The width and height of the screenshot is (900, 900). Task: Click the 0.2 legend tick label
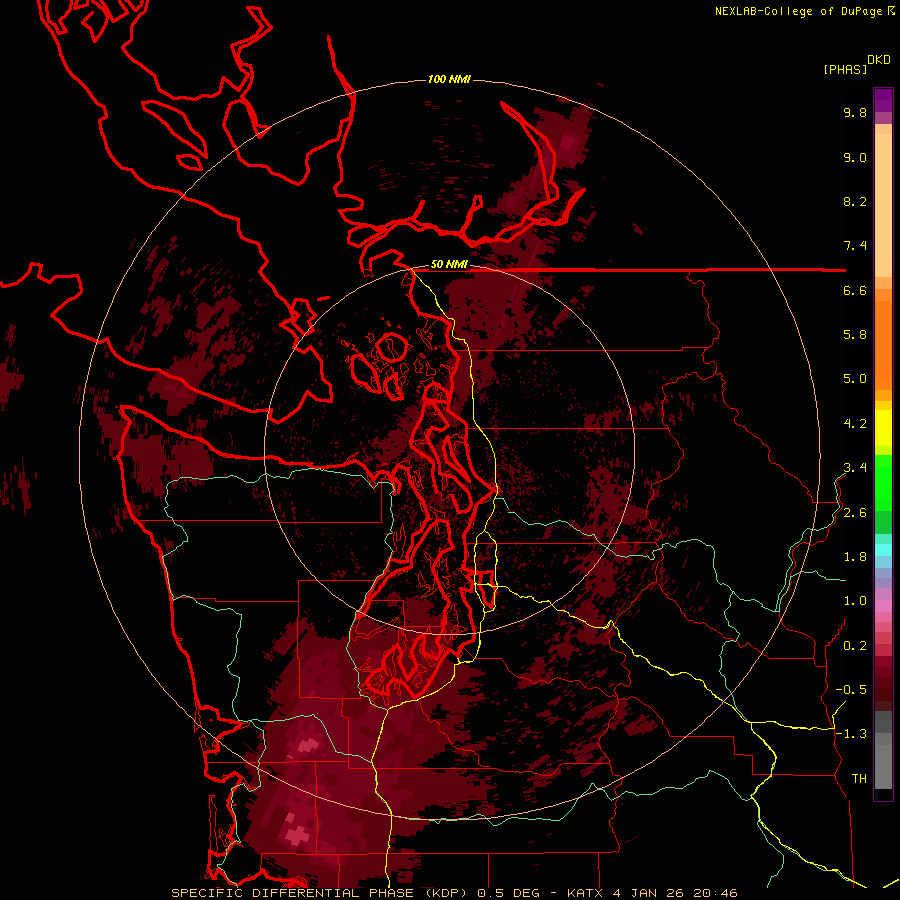pyautogui.click(x=855, y=646)
